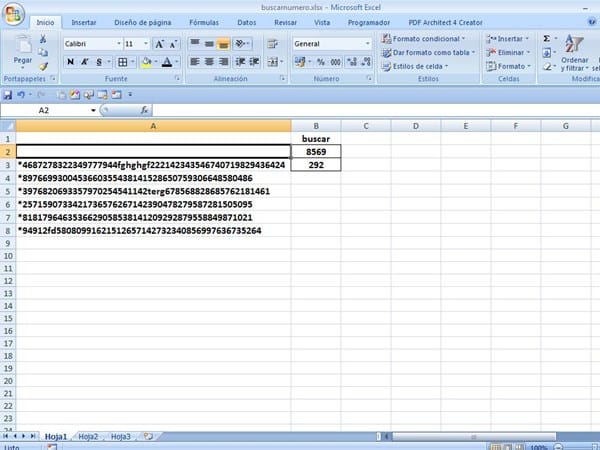Increase indent icon
The image size is (600, 450).
254,62
